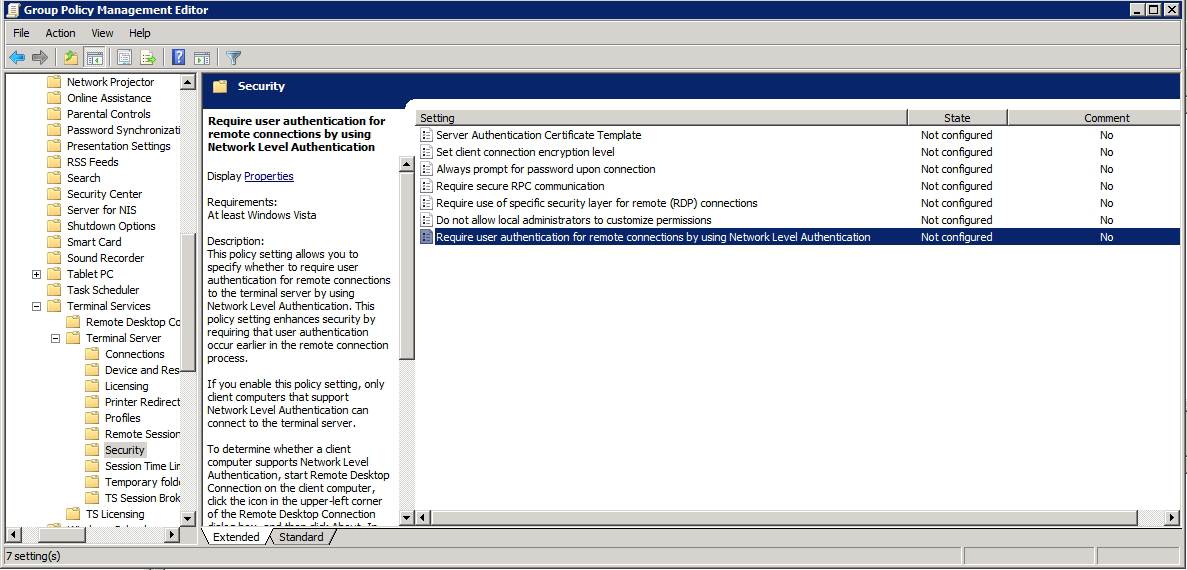Expand the Tablet PC tree node
This screenshot has width=1187, height=570.
coord(37,274)
